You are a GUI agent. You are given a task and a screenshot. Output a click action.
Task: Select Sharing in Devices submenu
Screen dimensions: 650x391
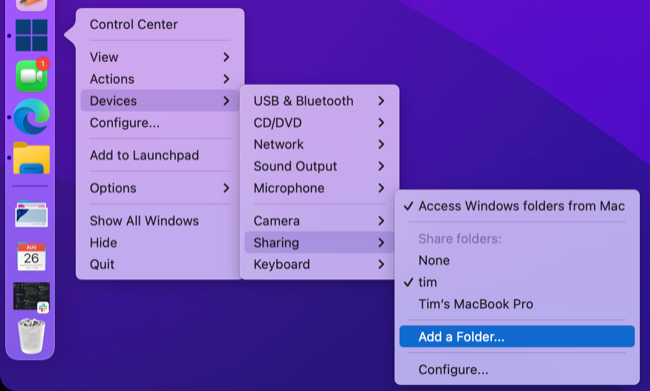(x=319, y=243)
